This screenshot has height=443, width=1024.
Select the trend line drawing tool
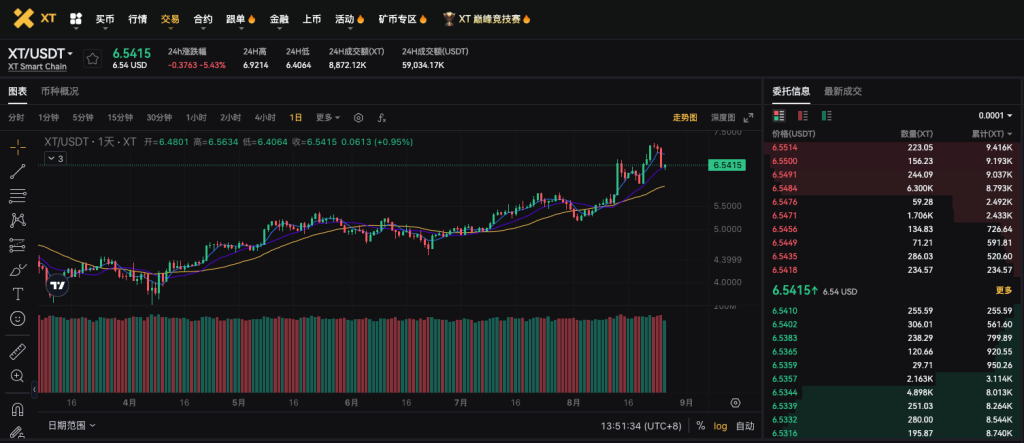[x=18, y=171]
